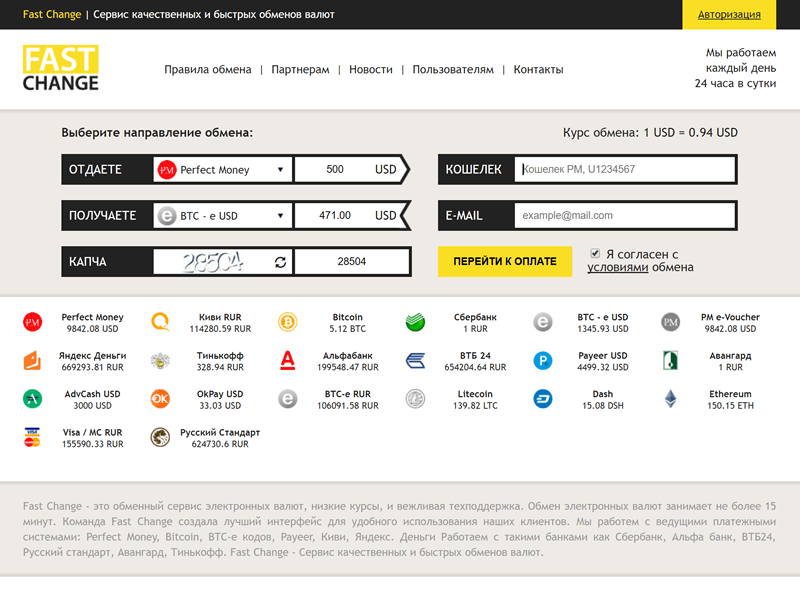Select the Dash currency icon
Viewport: 800px width, 600px height.
pyautogui.click(x=544, y=399)
